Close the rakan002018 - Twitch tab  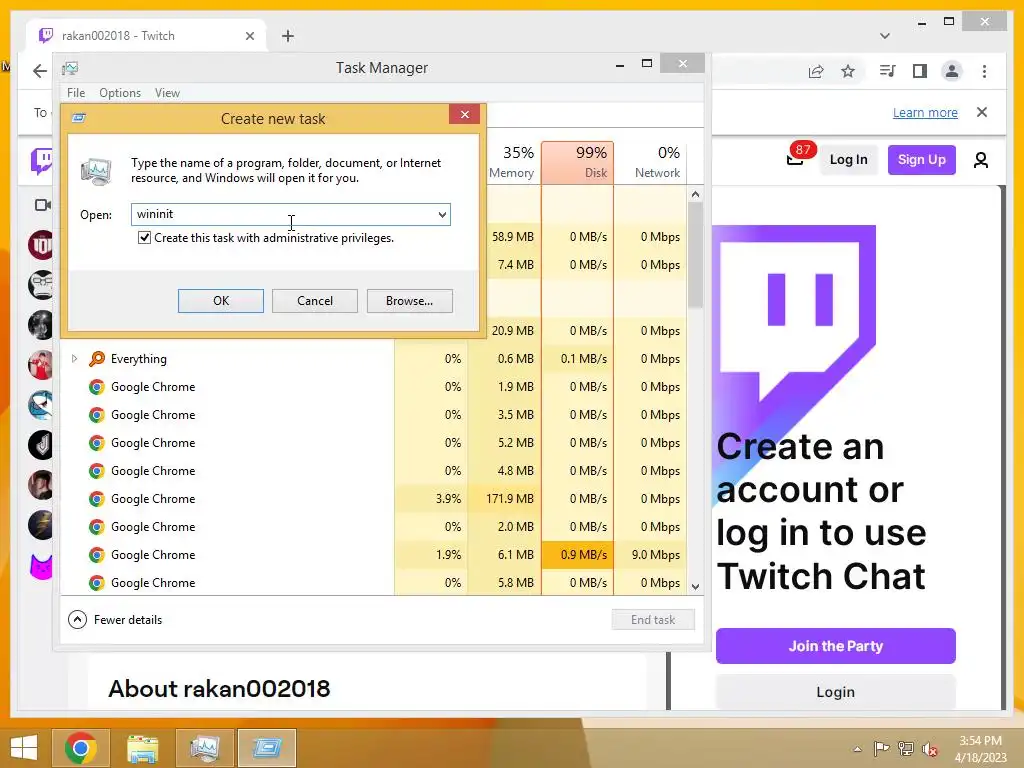pos(249,36)
